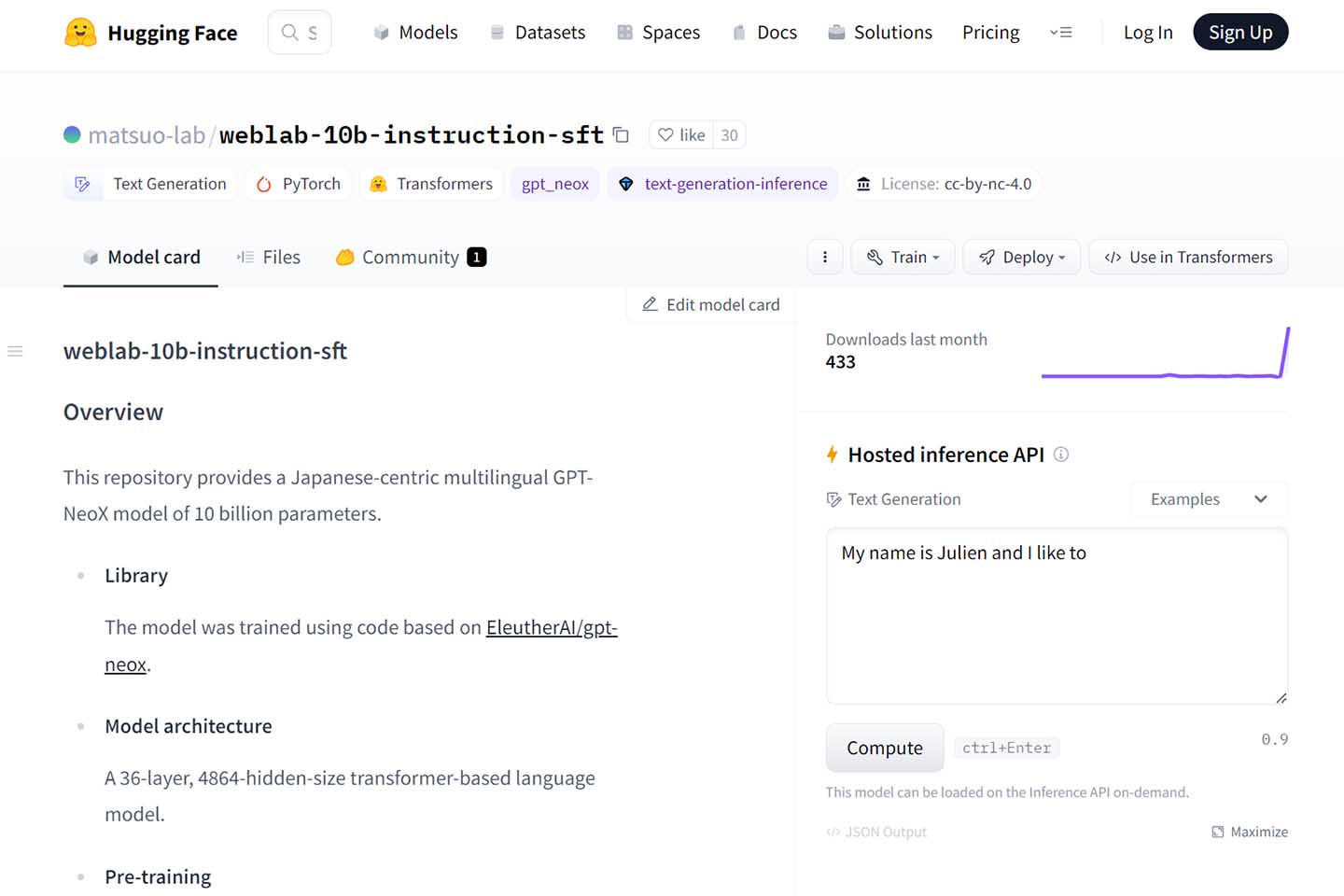Image resolution: width=1344 pixels, height=896 pixels.
Task: Click the Maximize widget icon
Action: (1218, 832)
